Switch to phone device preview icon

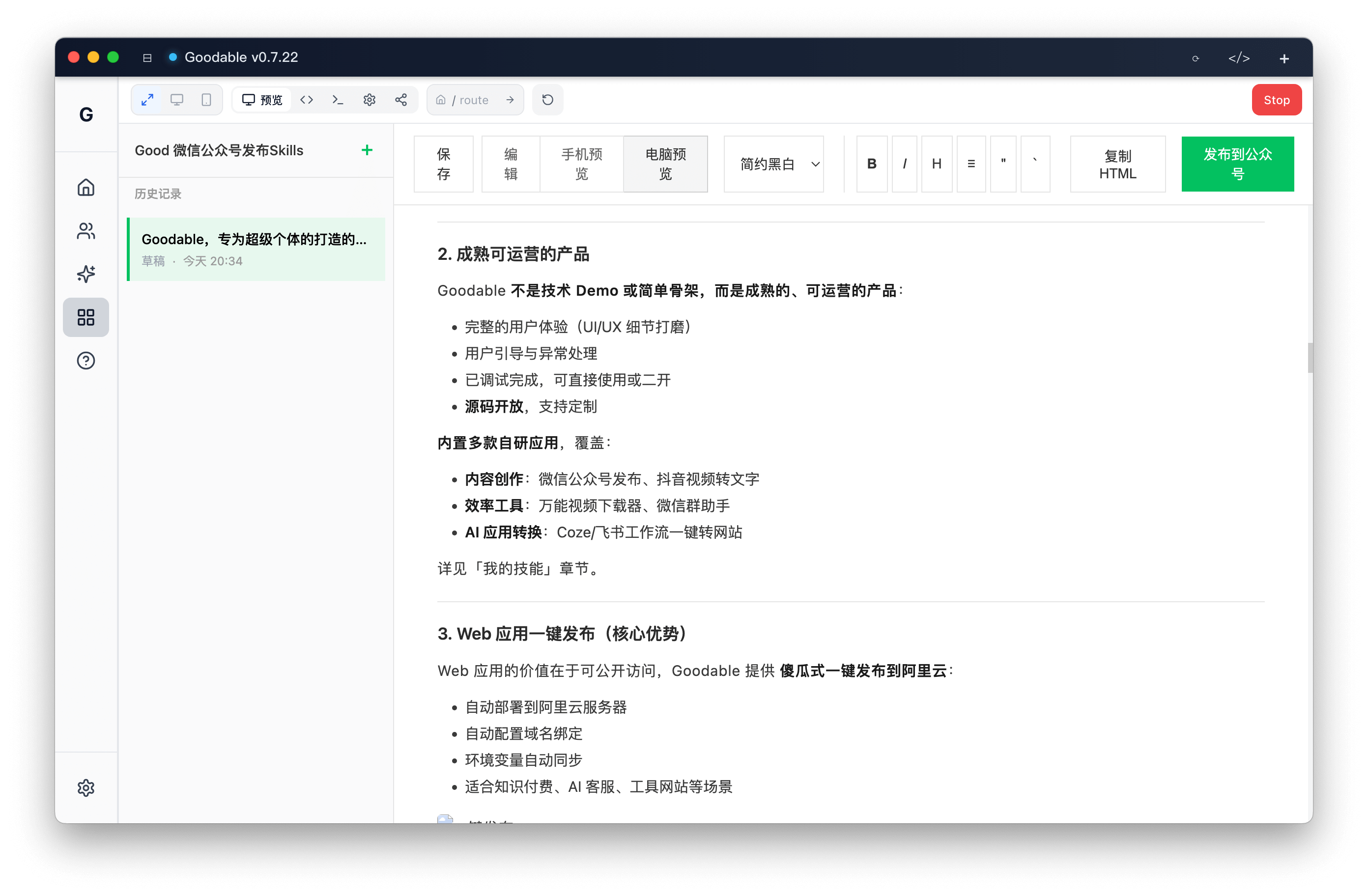[x=206, y=99]
